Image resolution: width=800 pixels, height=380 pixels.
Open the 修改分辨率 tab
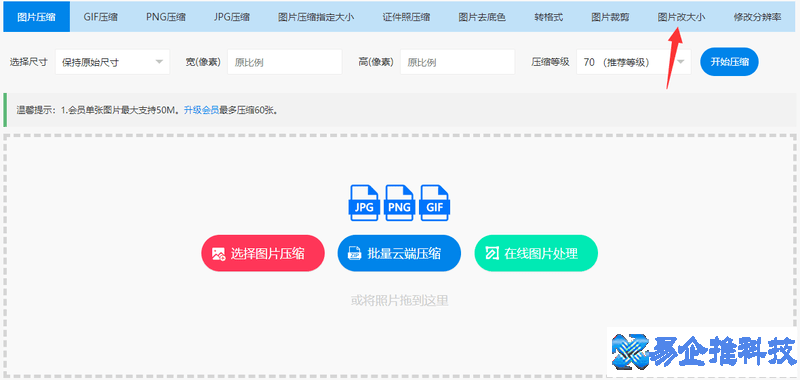tap(757, 17)
